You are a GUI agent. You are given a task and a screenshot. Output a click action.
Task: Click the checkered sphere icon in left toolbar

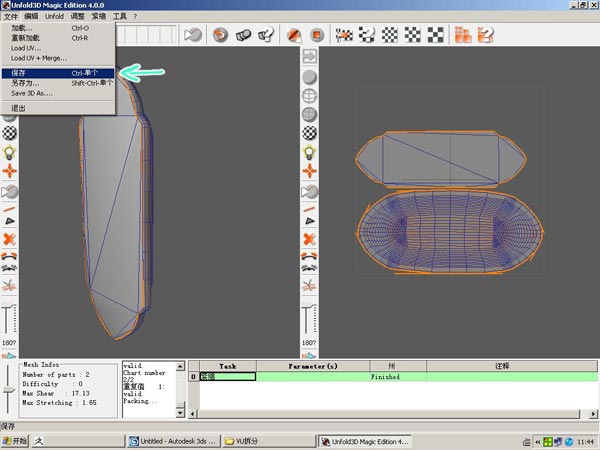pyautogui.click(x=10, y=133)
